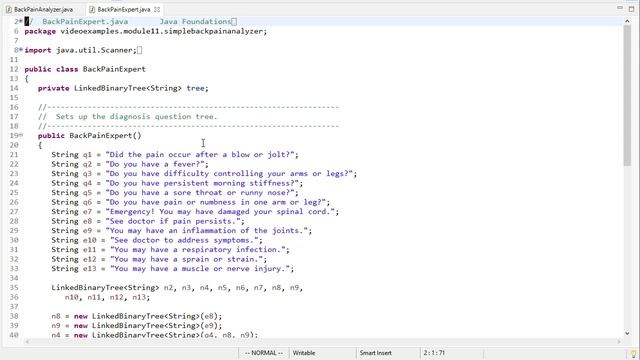Click the n10, n11, n12, n13 declaration line
Image resolution: width=640 pixels, height=360 pixels.
click(x=107, y=297)
